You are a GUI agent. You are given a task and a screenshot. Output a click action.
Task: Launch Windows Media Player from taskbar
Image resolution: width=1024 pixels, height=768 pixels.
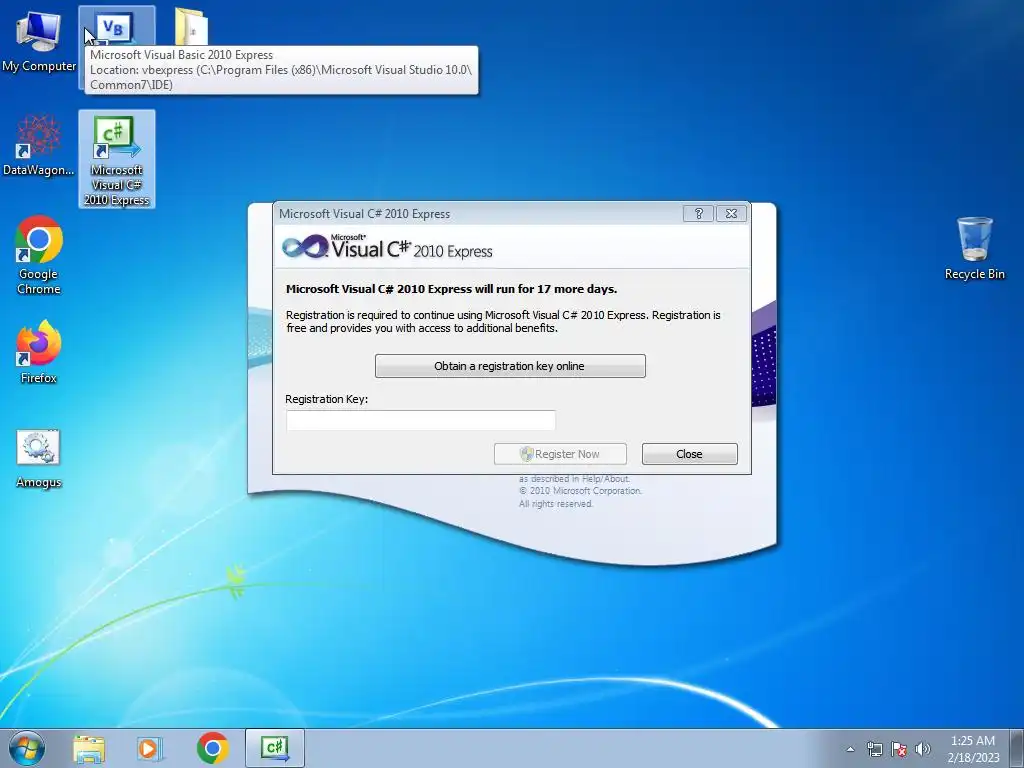pos(150,748)
